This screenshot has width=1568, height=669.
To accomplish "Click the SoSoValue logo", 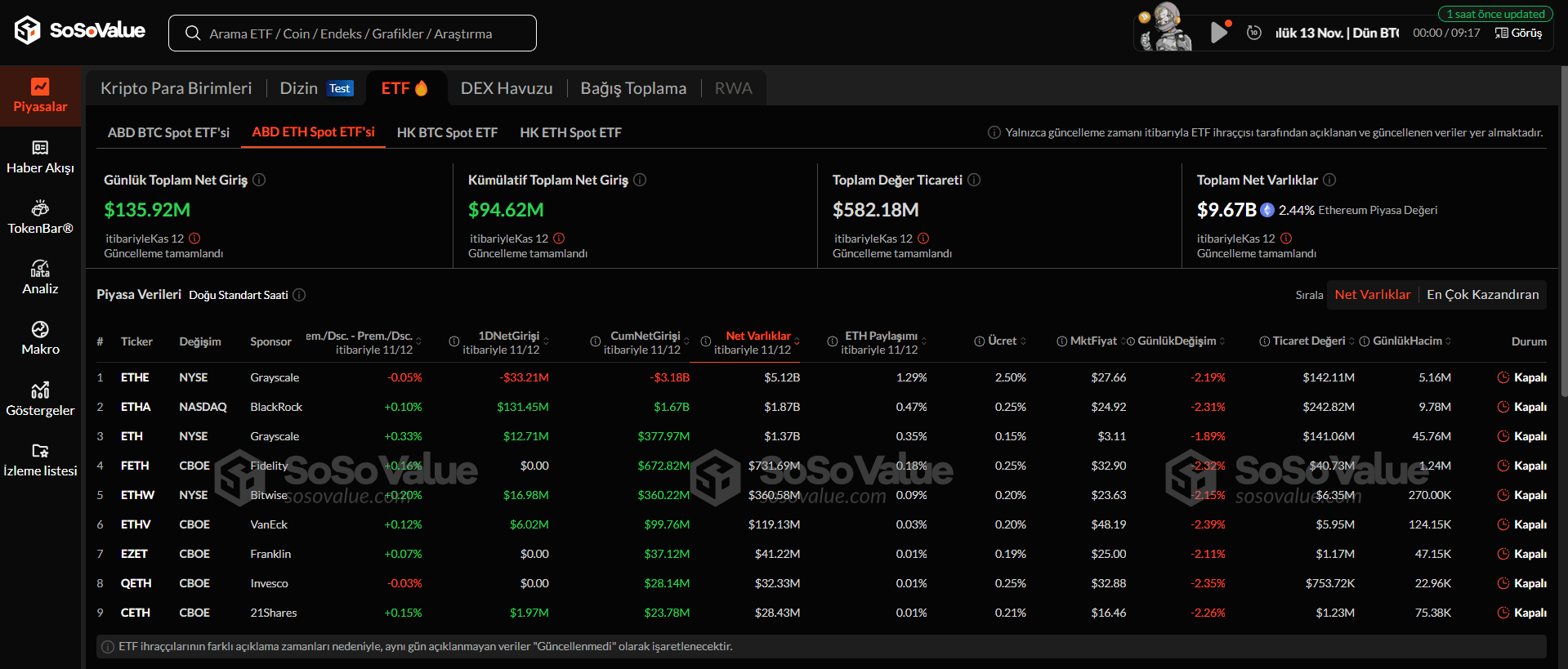I will pyautogui.click(x=79, y=31).
